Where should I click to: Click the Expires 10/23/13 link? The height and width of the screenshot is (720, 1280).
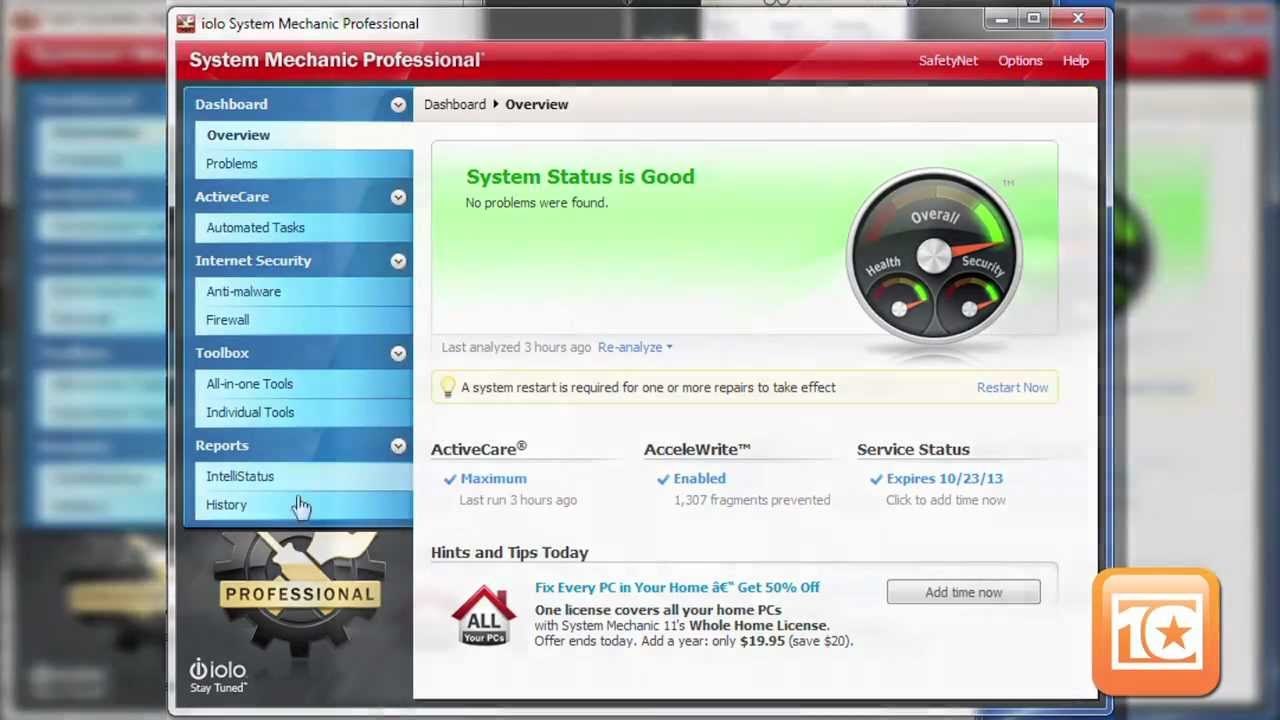coord(944,479)
